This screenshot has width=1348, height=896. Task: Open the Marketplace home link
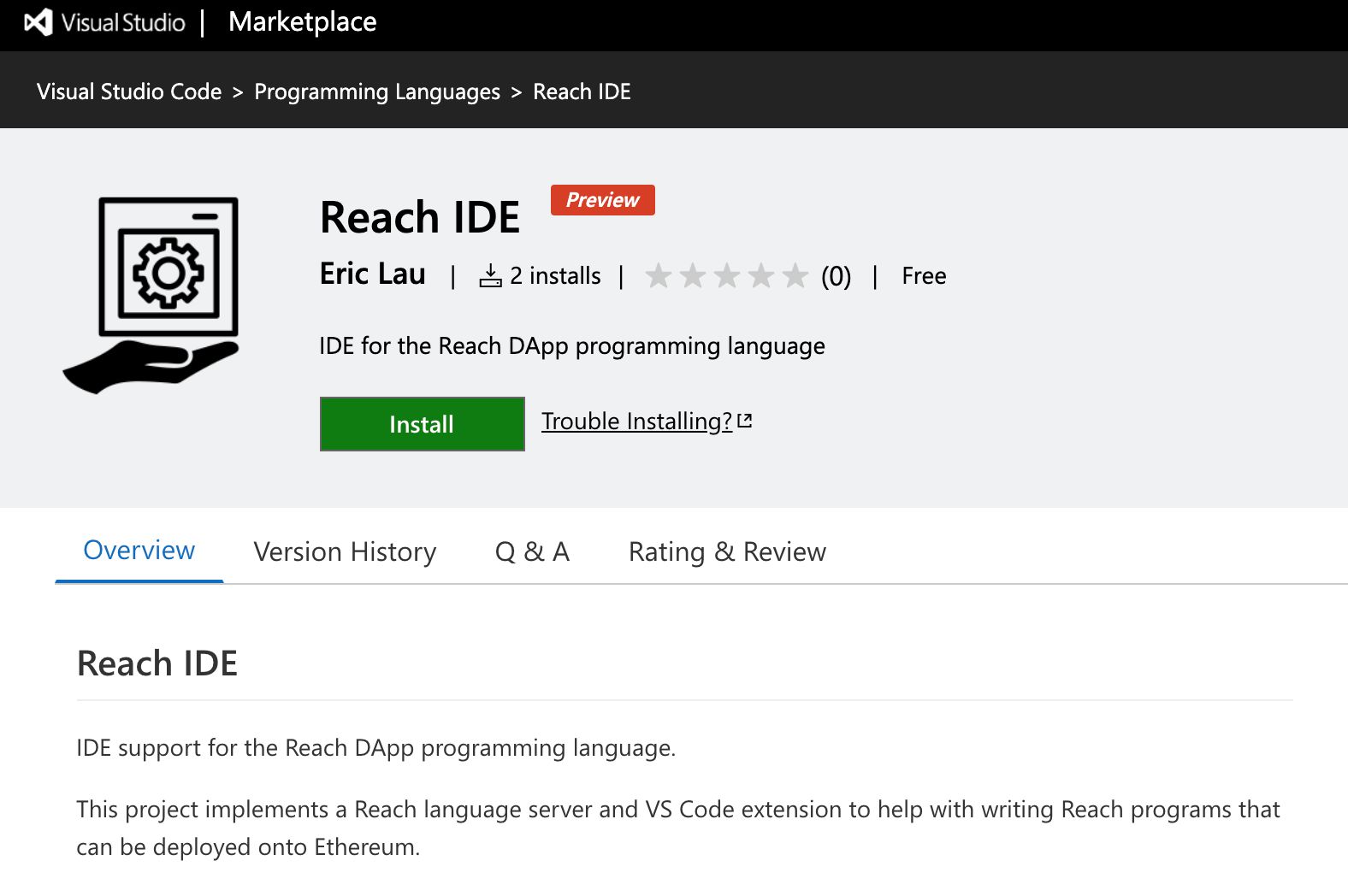pyautogui.click(x=303, y=22)
